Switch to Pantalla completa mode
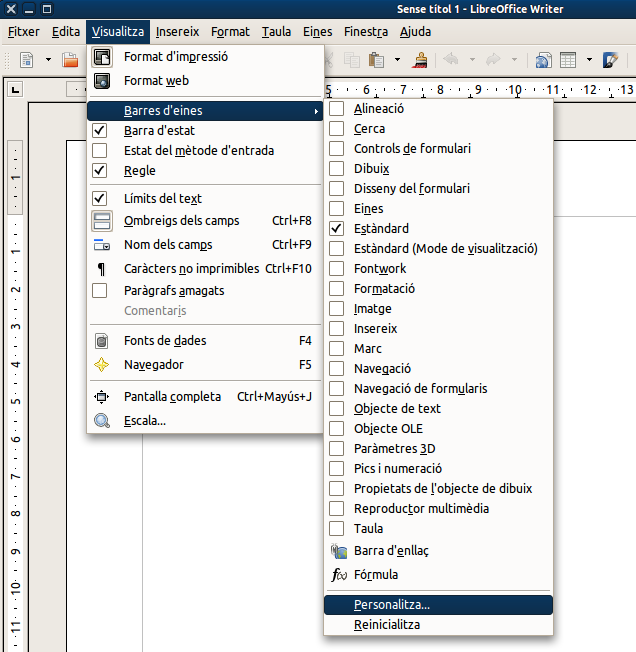Viewport: 636px width, 652px height. (205, 397)
